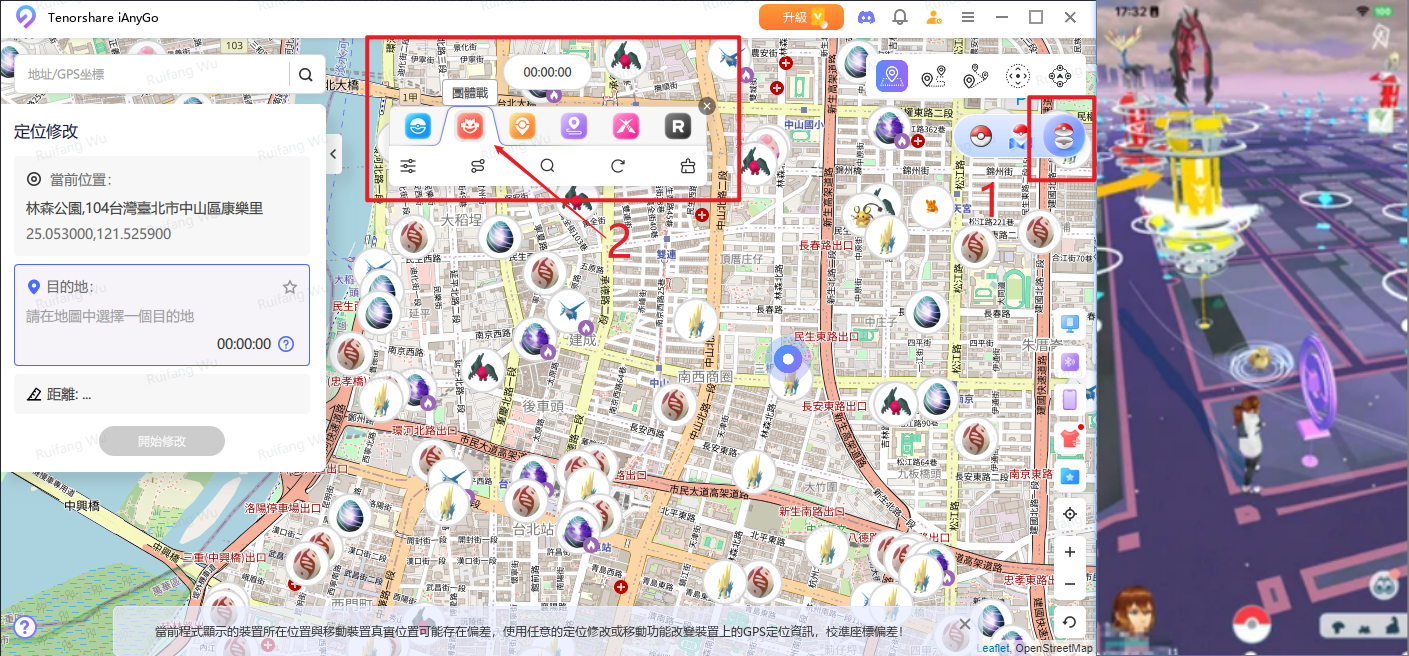This screenshot has width=1409, height=656.
Task: Click the address search magnifier button
Action: pos(306,74)
